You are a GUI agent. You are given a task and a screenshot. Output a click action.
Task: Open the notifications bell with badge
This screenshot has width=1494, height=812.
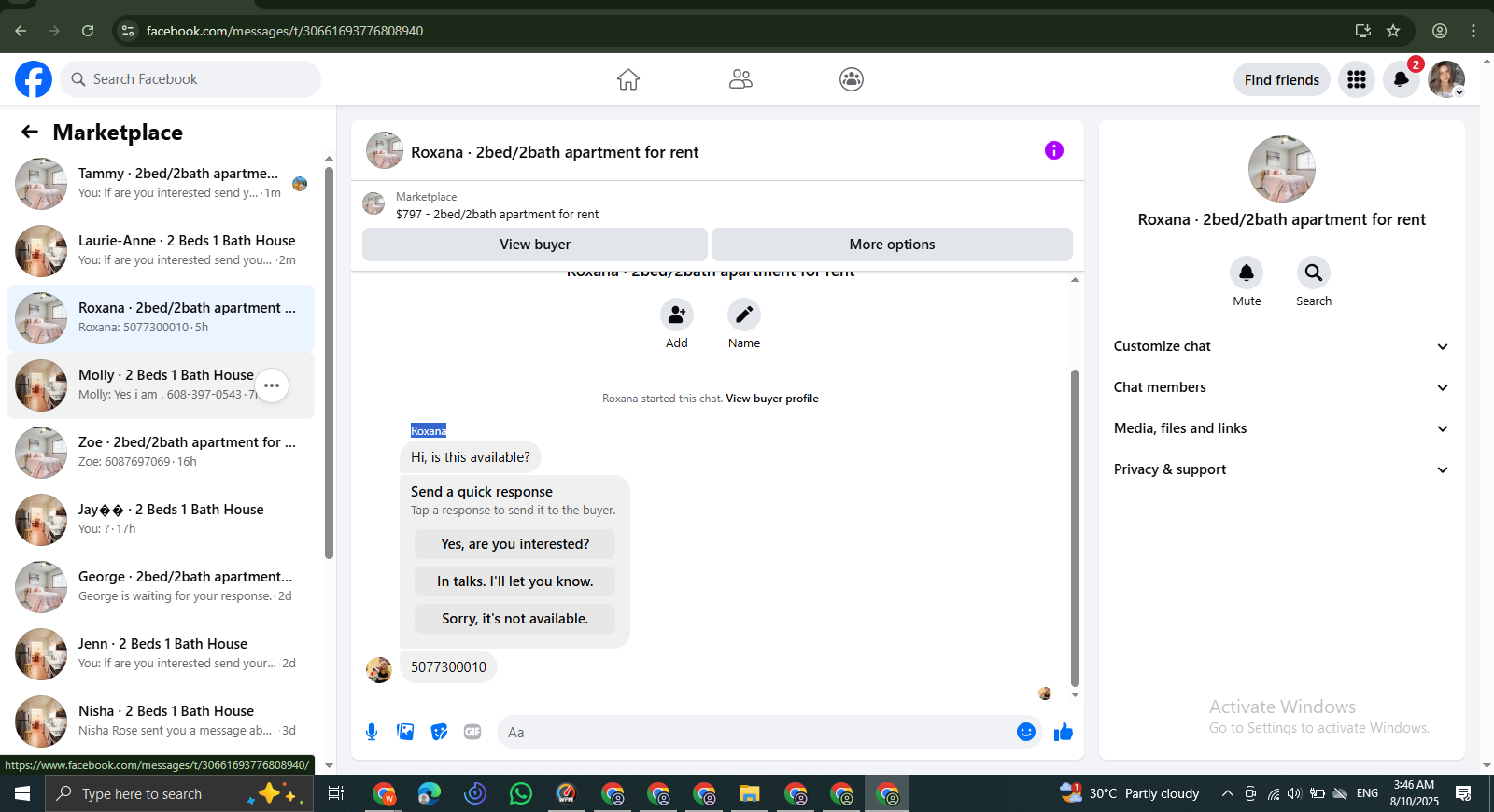tap(1402, 79)
